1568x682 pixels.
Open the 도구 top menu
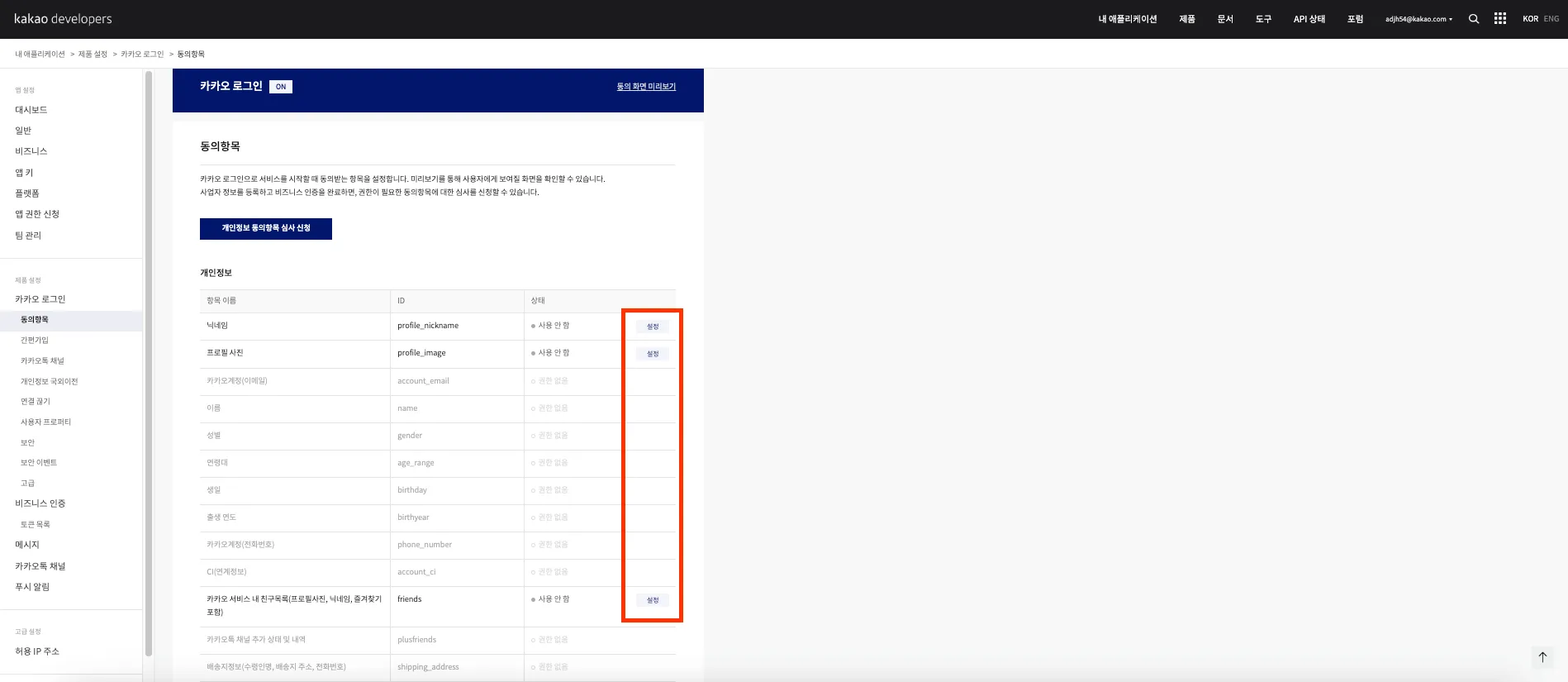(x=1263, y=19)
